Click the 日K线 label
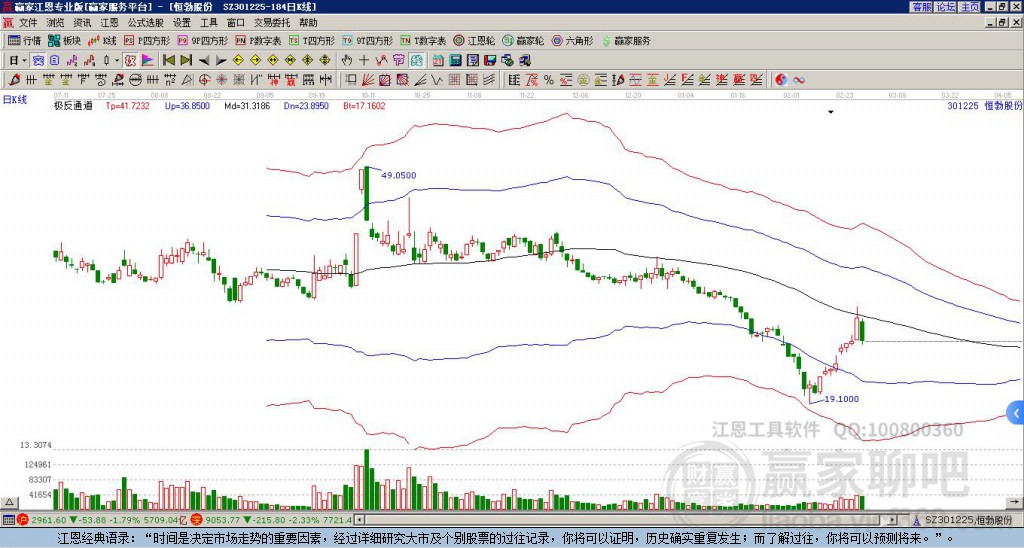Image resolution: width=1024 pixels, height=548 pixels. (x=14, y=100)
